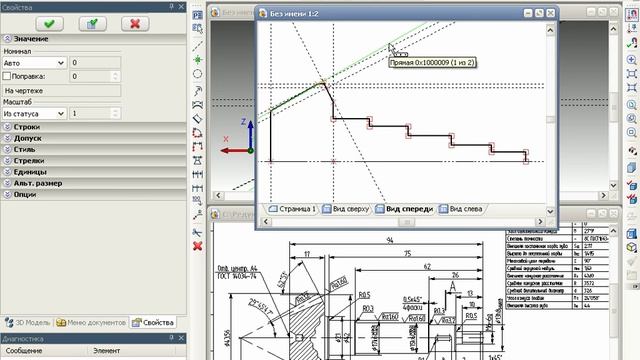Click the drawing window vertical scrollbar thumb
This screenshot has width=640, height=360.
pyautogui.click(x=613, y=311)
